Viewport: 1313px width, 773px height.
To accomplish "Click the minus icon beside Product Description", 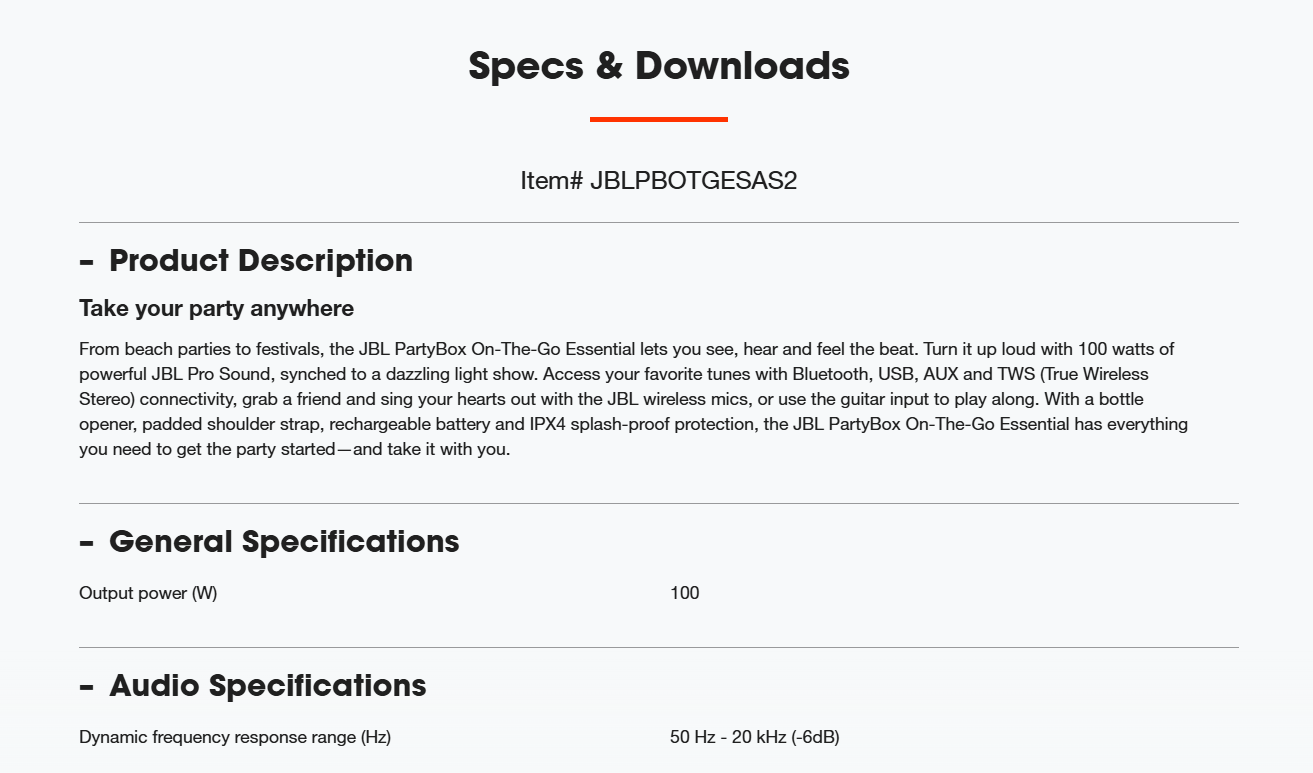I will [87, 262].
